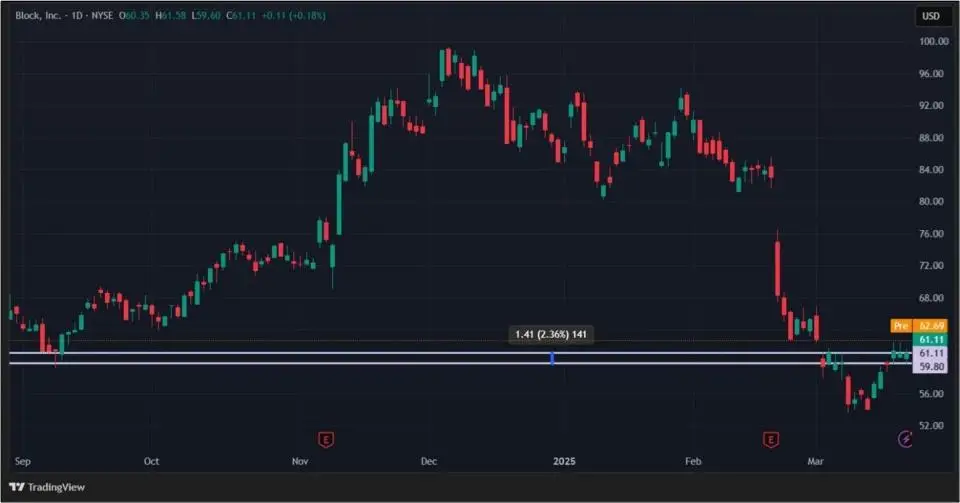Screen dimensions: 960x503
Task: Click the 2025 label on time axis
Action: tap(565, 462)
